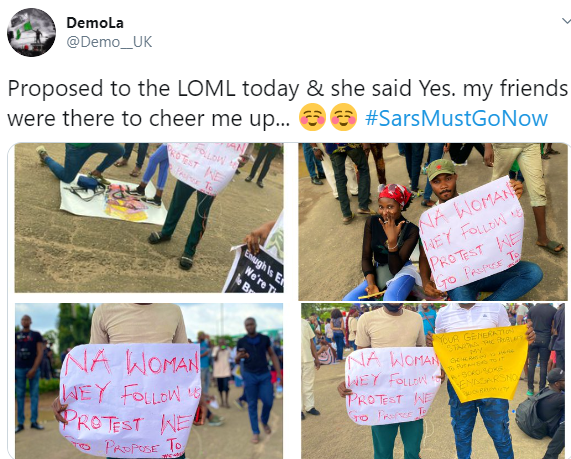Click the first blushing smiley emoji

pos(312,117)
